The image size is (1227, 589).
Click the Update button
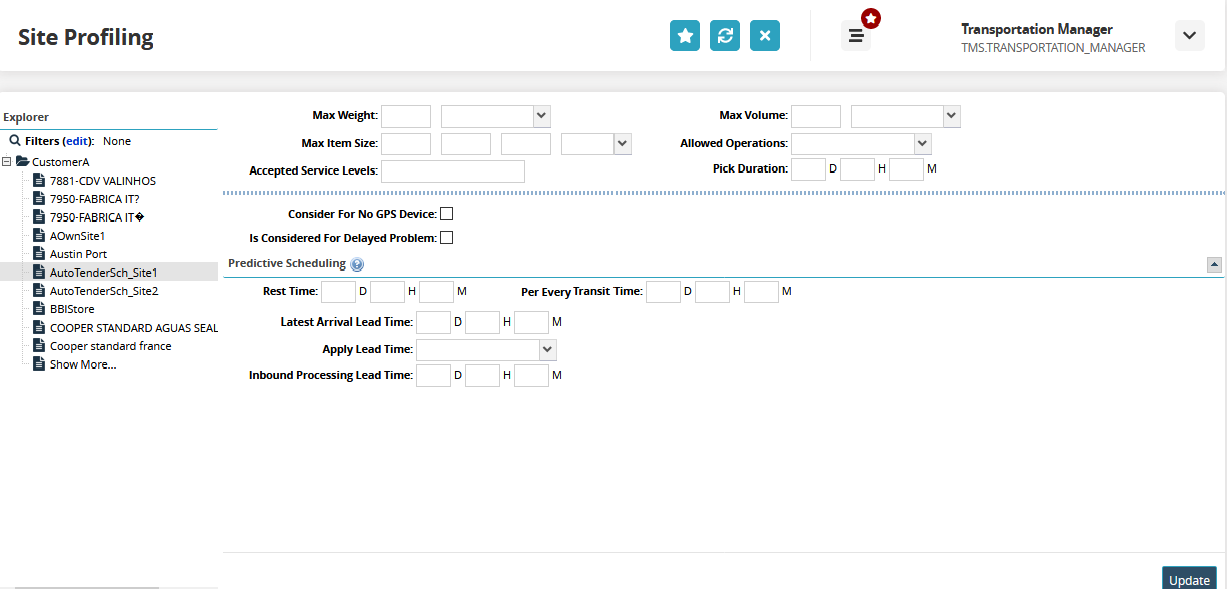tap(1189, 580)
